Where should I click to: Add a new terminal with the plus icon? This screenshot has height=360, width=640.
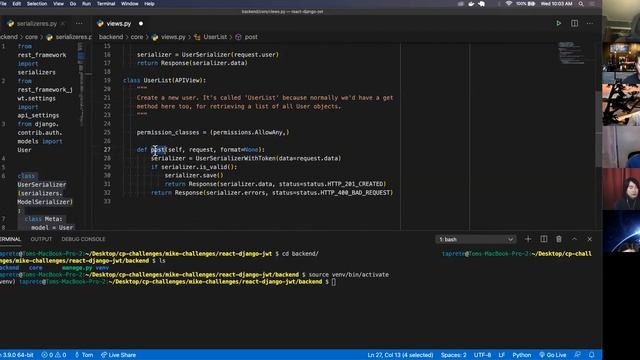[528, 239]
